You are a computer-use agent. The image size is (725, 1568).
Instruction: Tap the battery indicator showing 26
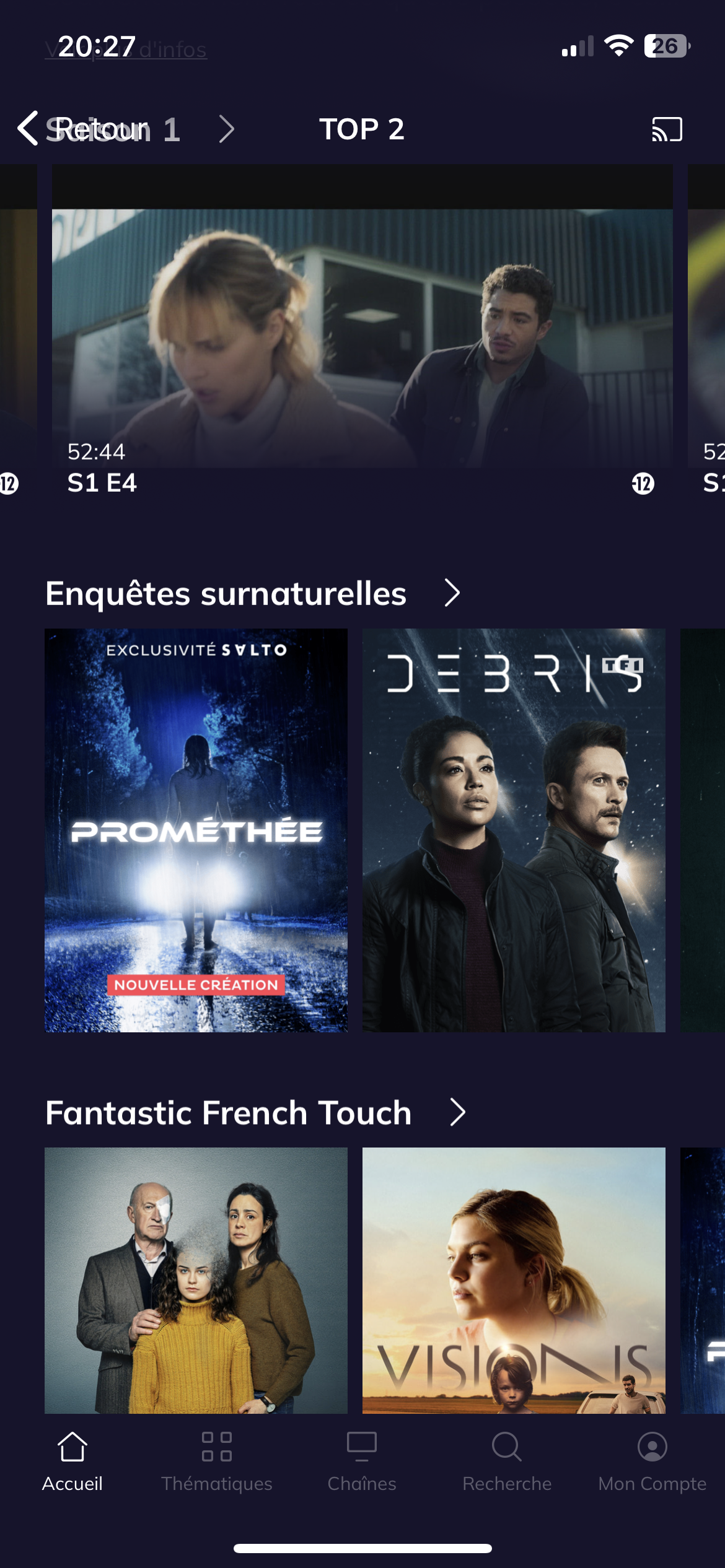click(667, 46)
